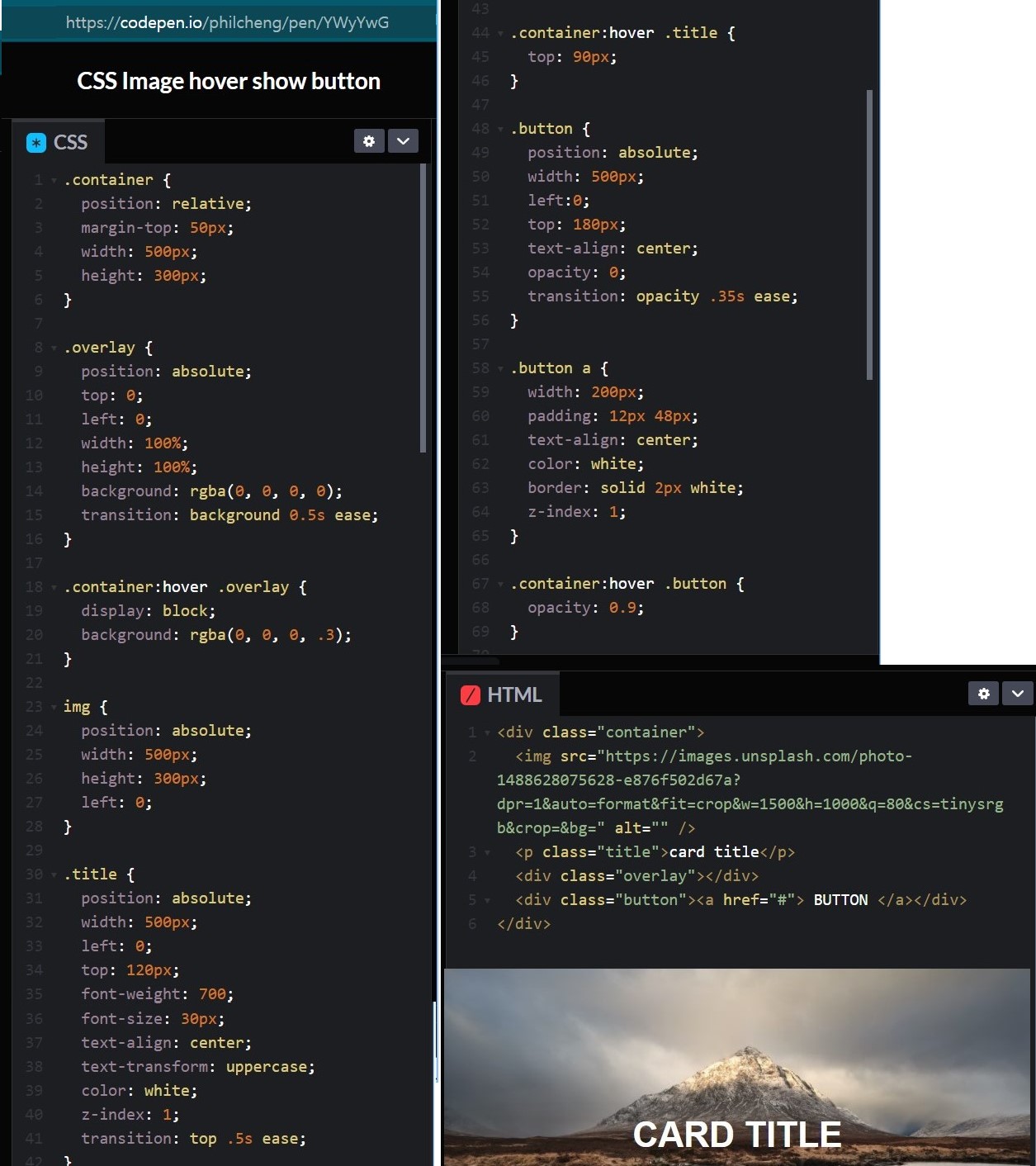This screenshot has width=1036, height=1166.
Task: Open the CSS editor settings gear
Action: coord(369,141)
